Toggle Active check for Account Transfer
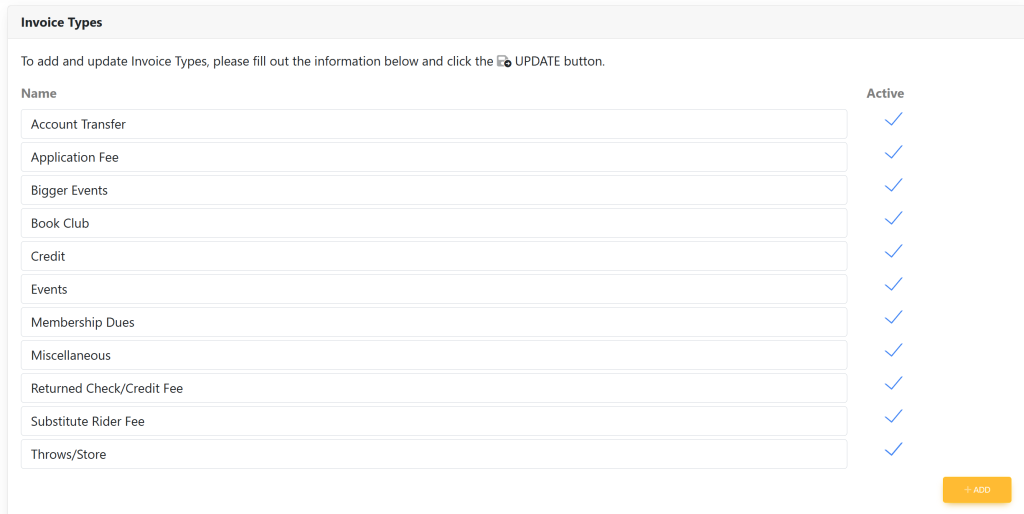1024x514 pixels. tap(893, 120)
